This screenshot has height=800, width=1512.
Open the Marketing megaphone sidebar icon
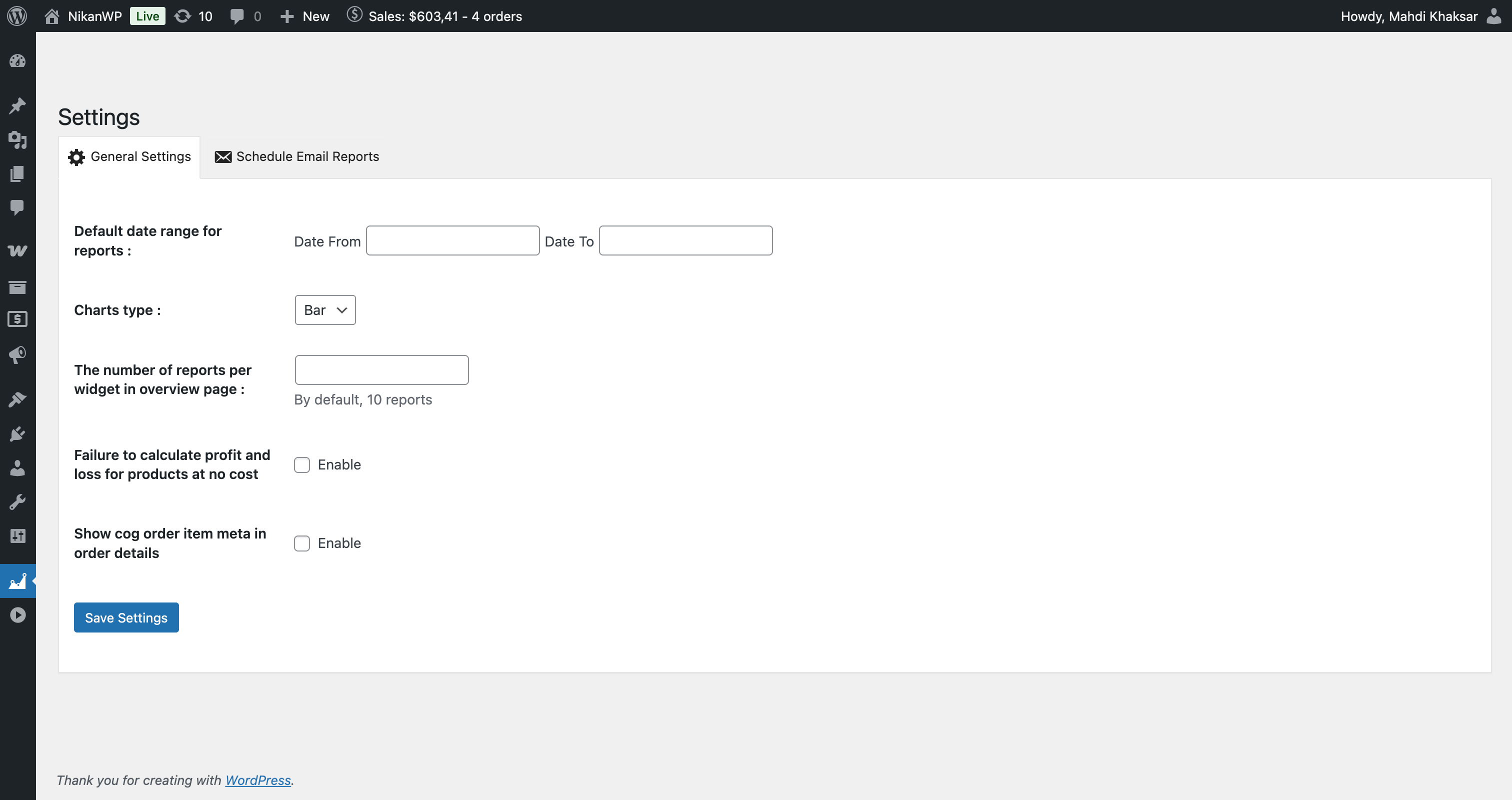[17, 354]
